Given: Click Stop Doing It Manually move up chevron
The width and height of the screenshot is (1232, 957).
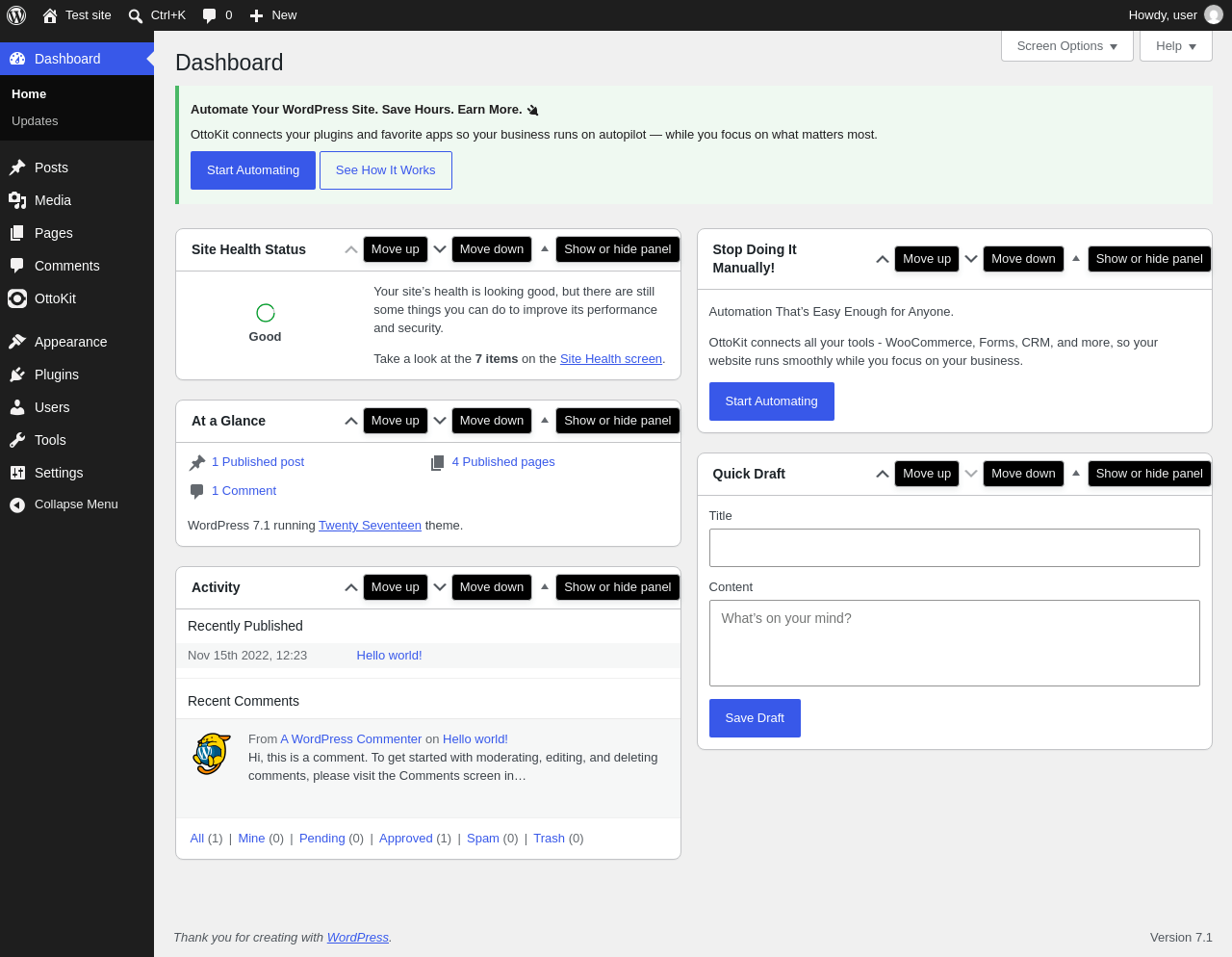Looking at the screenshot, I should (883, 259).
